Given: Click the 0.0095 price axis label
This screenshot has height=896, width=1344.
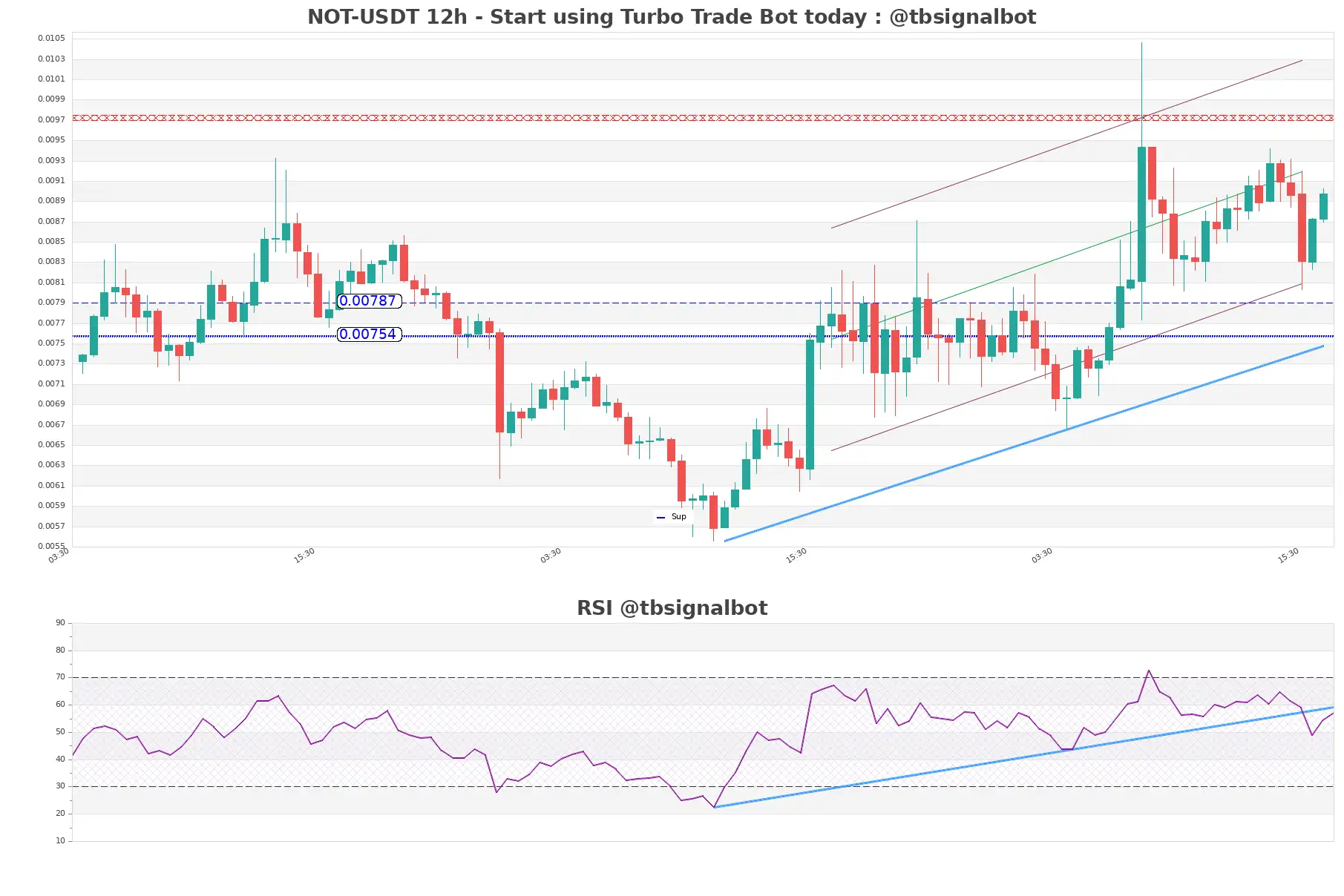Looking at the screenshot, I should pyautogui.click(x=51, y=139).
